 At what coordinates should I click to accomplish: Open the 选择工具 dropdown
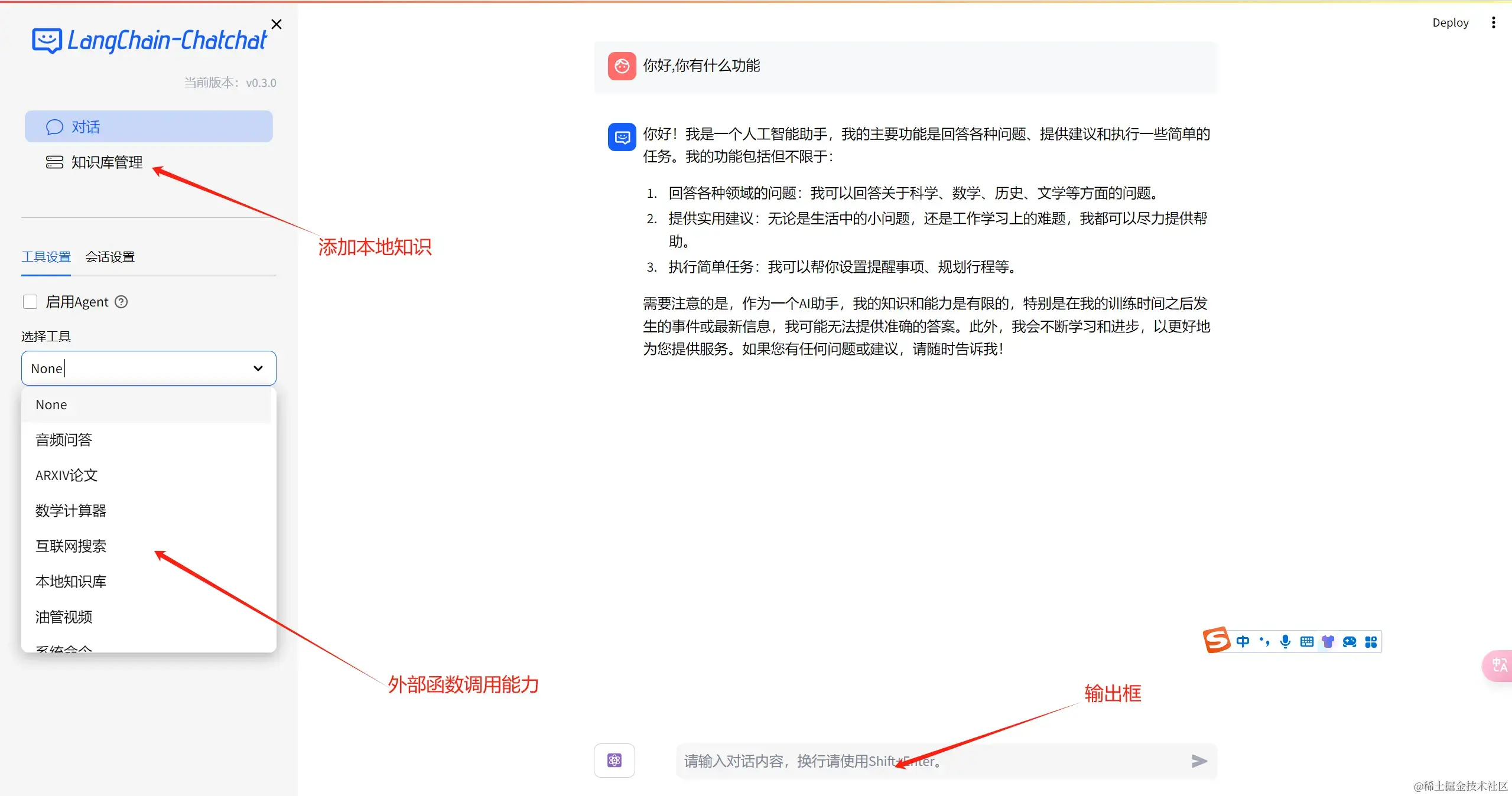tap(148, 368)
